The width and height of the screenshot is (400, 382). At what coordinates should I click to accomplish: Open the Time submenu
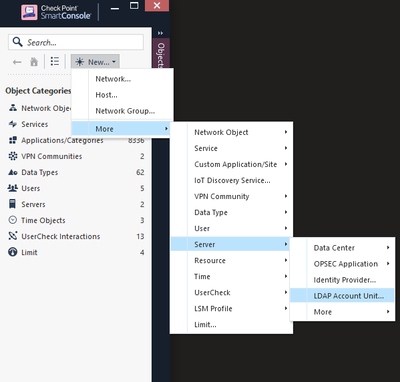pos(231,276)
